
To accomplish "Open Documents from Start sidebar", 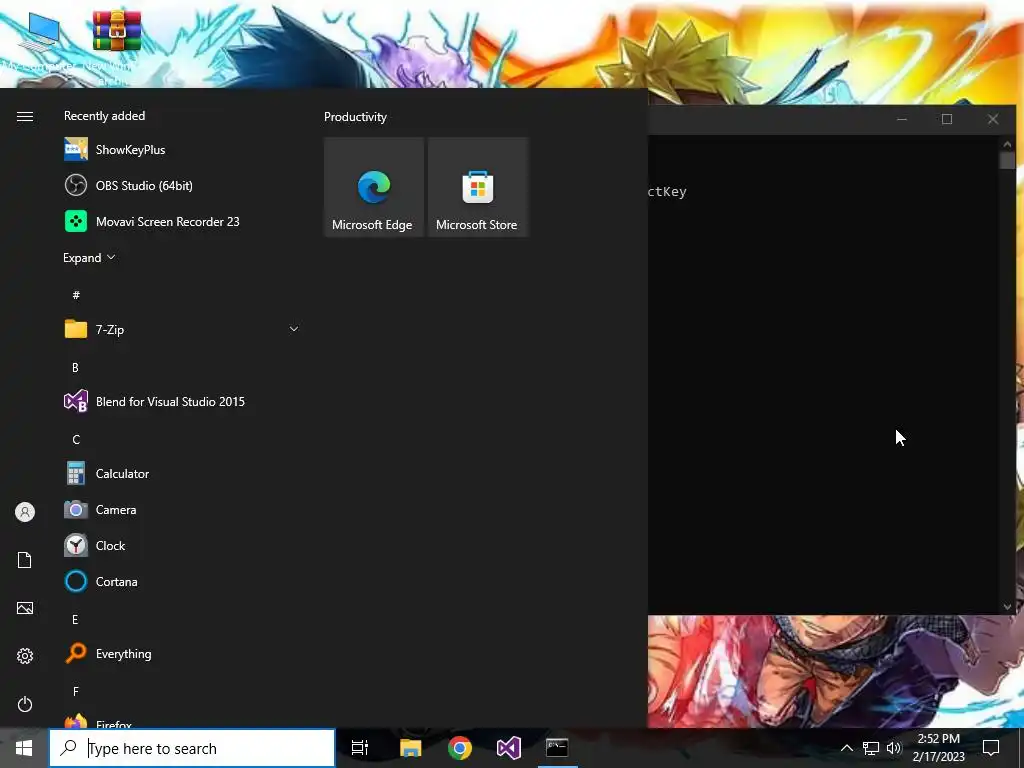I will [25, 560].
